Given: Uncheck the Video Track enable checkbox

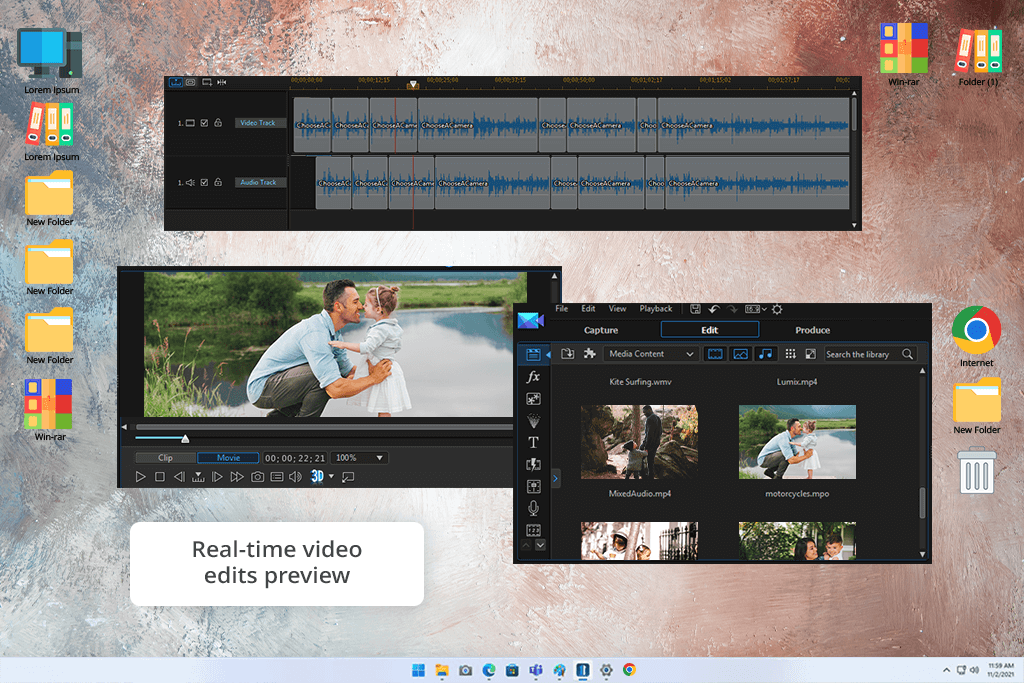Looking at the screenshot, I should coord(204,123).
